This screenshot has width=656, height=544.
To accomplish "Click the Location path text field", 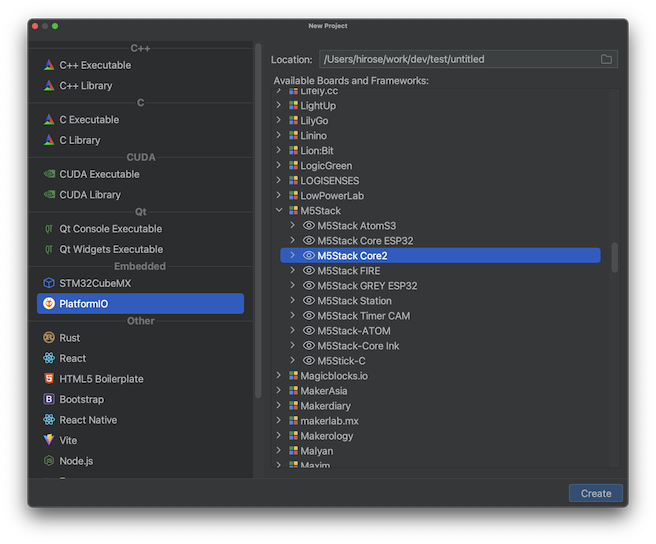I will pos(457,59).
